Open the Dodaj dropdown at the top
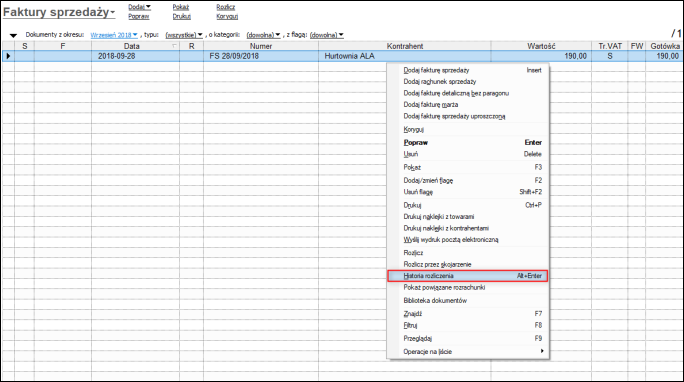 click(x=140, y=7)
